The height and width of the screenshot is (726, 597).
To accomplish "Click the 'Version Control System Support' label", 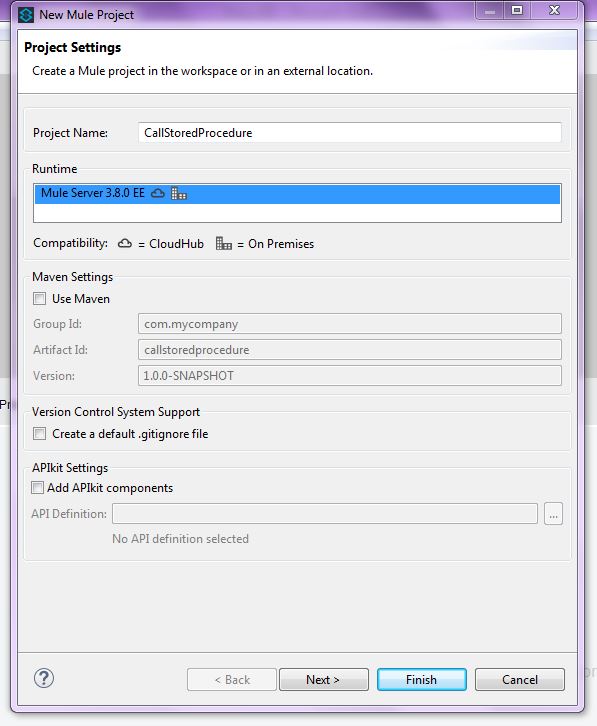I will pos(116,412).
